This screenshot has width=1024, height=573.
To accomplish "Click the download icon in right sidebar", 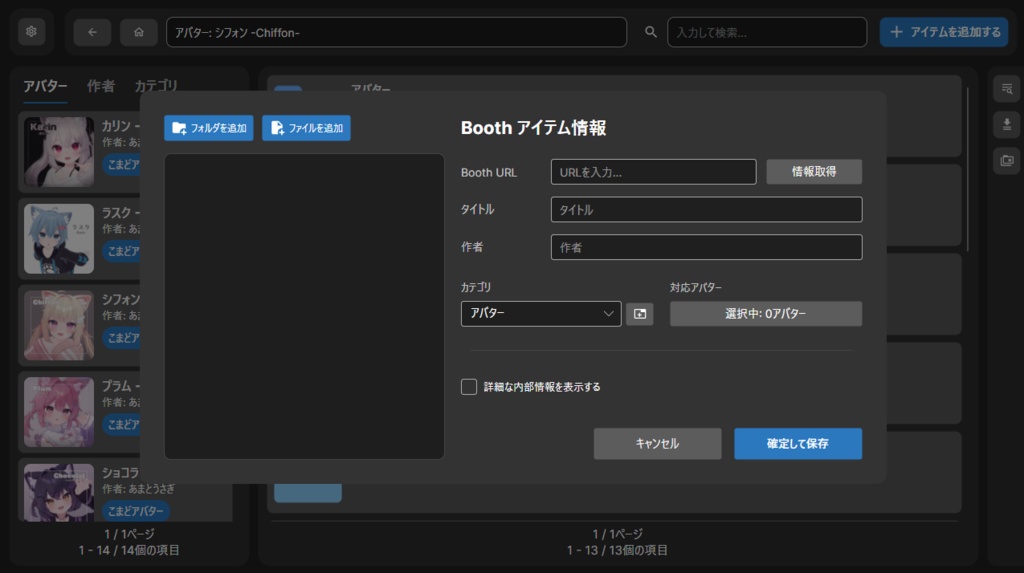I will pyautogui.click(x=1006, y=124).
